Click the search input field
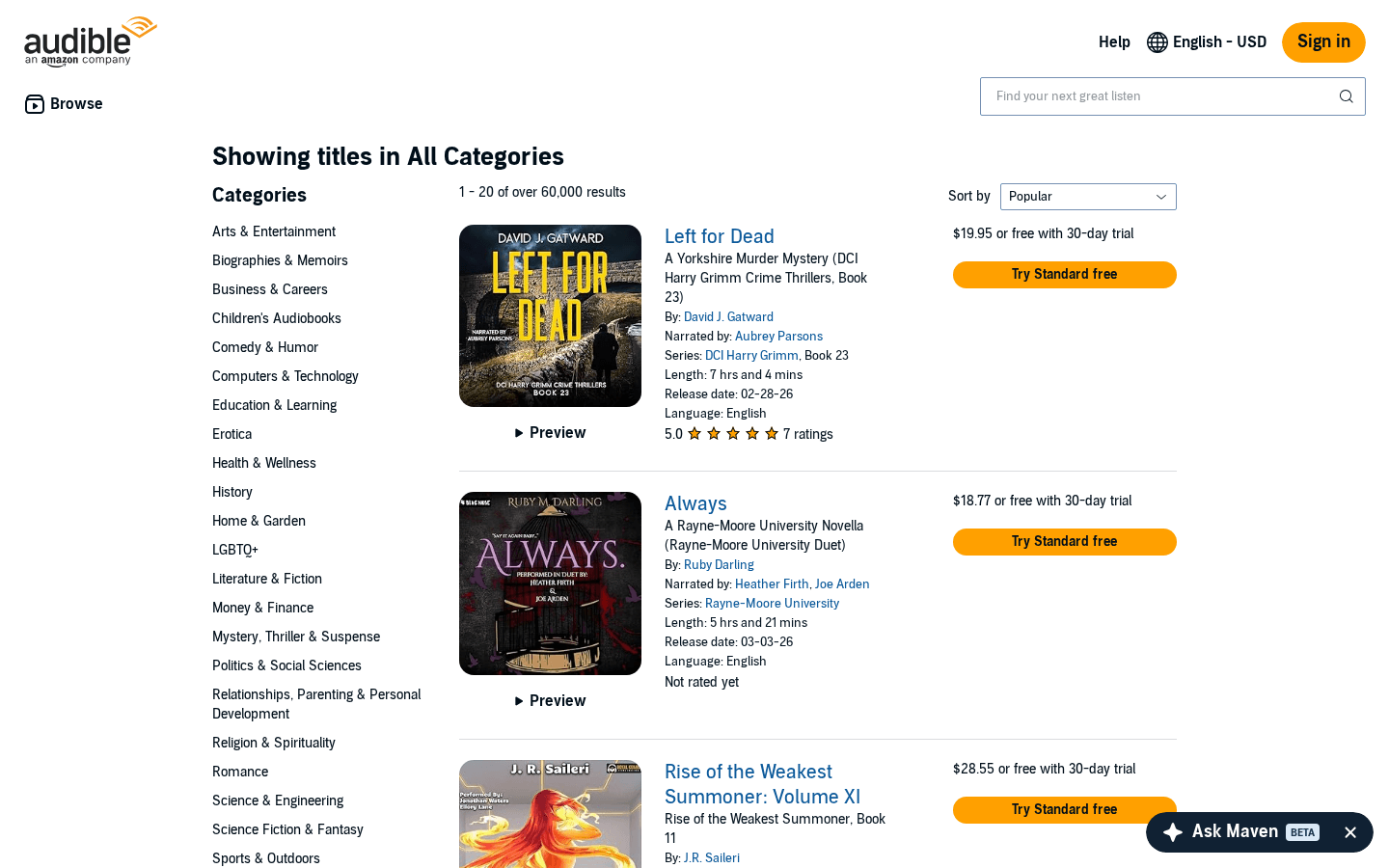Viewport: 1389px width, 868px height. pyautogui.click(x=1157, y=96)
